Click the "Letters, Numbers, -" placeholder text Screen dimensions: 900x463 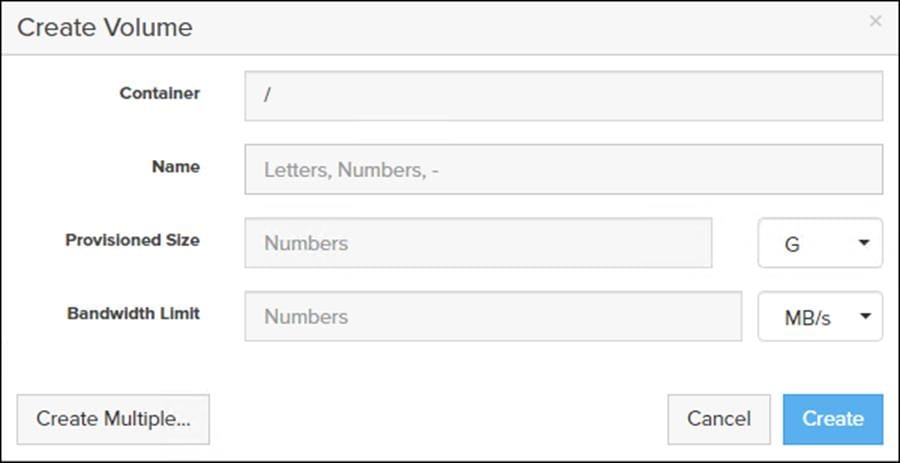pos(352,170)
